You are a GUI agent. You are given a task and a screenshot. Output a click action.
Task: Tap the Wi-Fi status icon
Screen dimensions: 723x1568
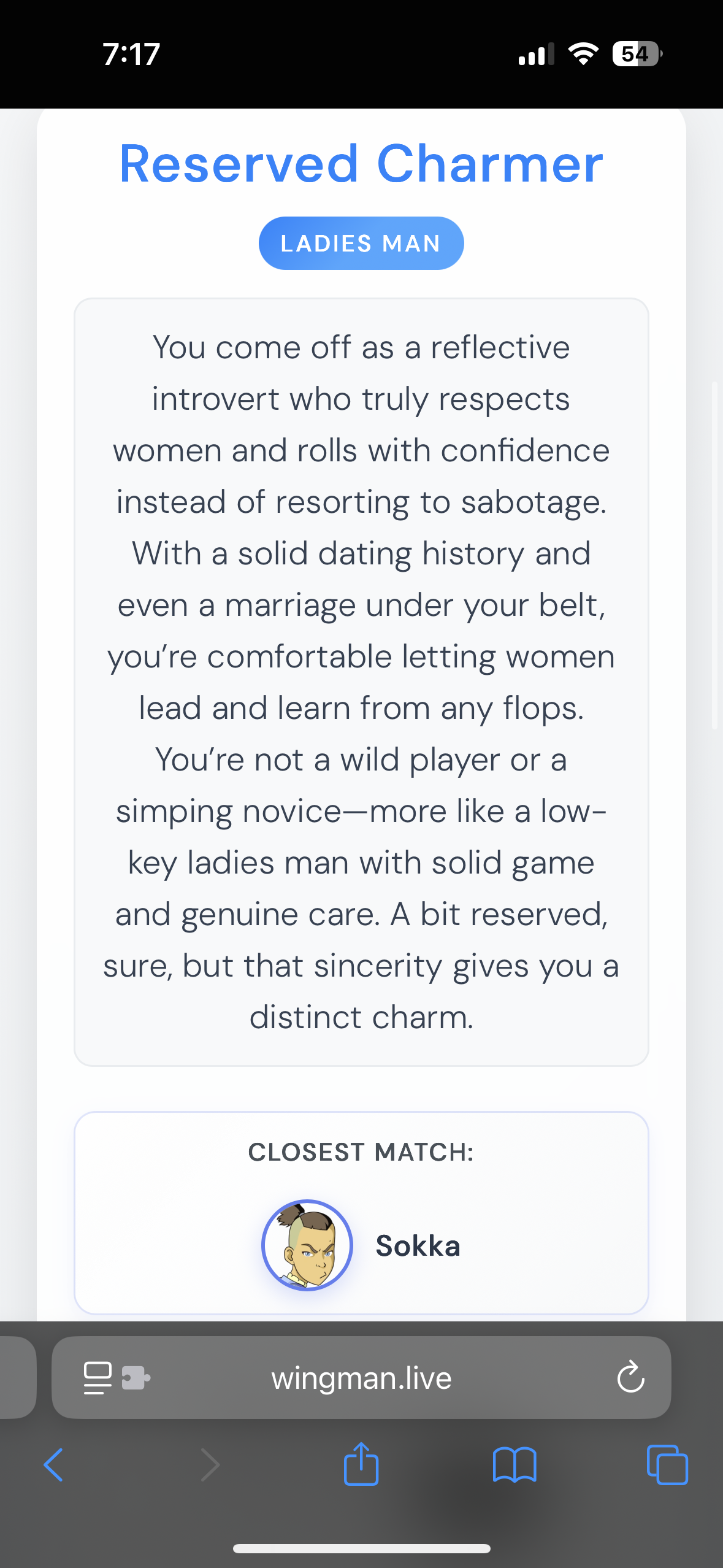(x=583, y=54)
